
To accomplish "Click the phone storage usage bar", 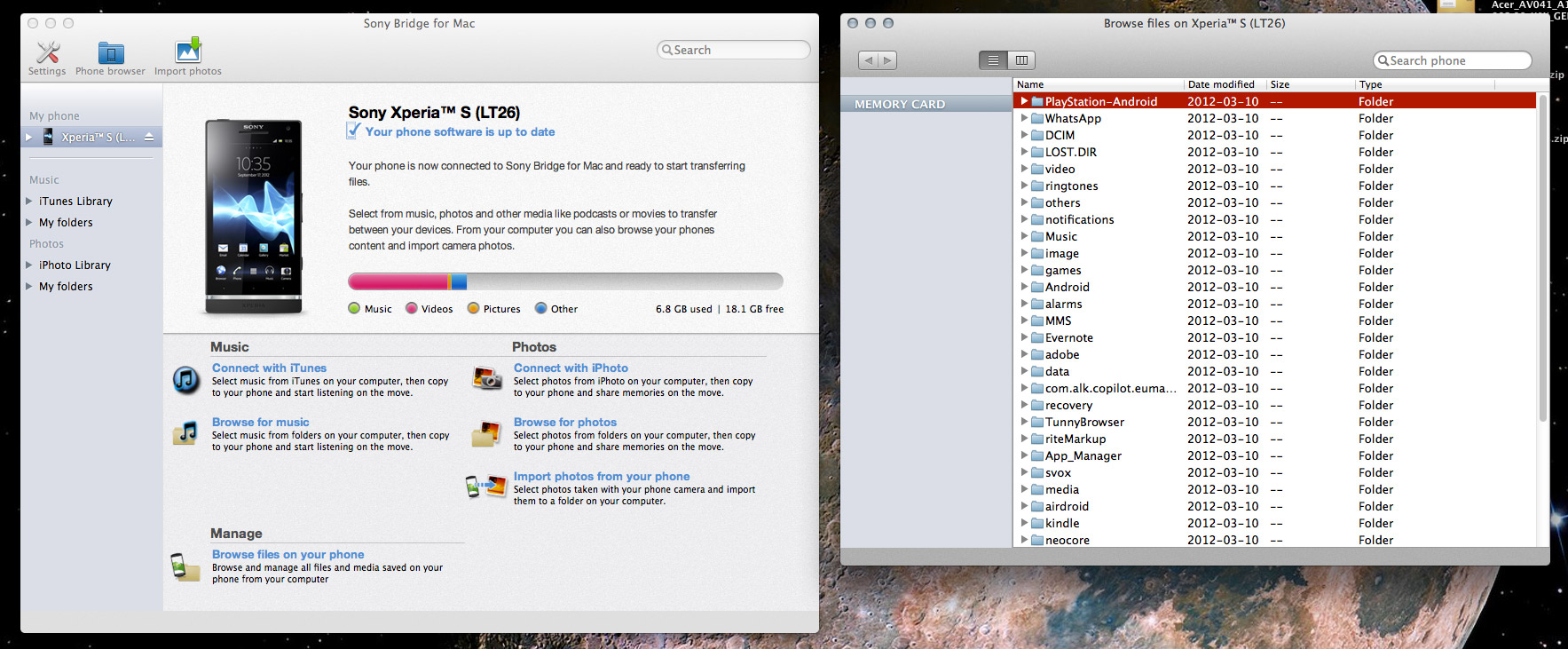I will tap(565, 281).
